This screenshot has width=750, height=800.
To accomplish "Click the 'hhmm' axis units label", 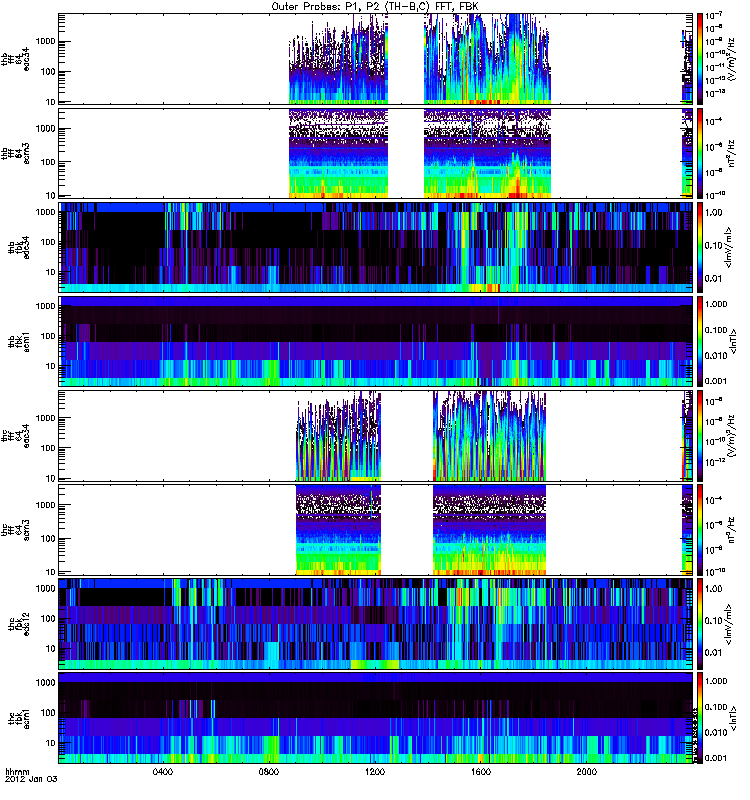I will 17,771.
